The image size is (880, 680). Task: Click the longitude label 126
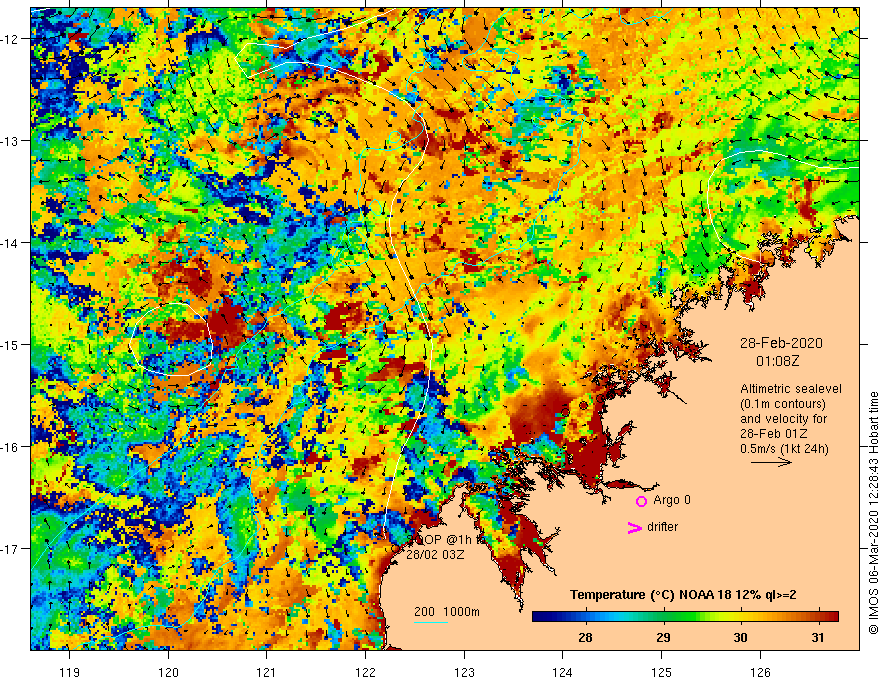(760, 673)
